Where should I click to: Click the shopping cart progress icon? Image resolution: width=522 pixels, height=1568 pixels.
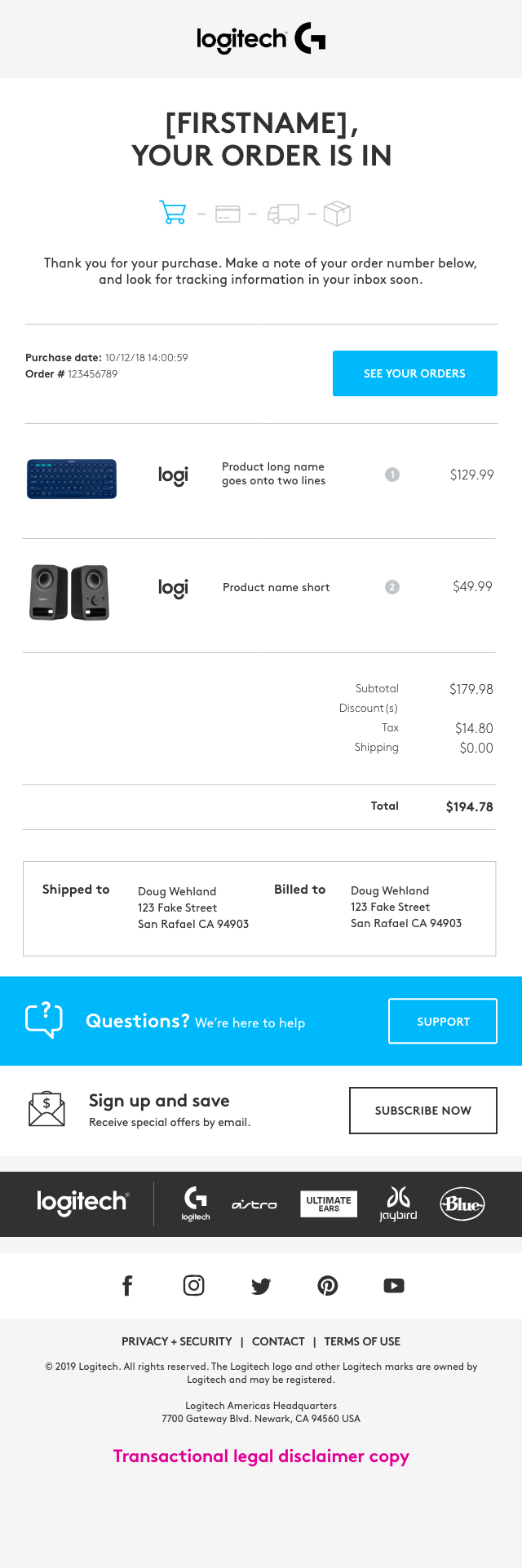point(172,213)
